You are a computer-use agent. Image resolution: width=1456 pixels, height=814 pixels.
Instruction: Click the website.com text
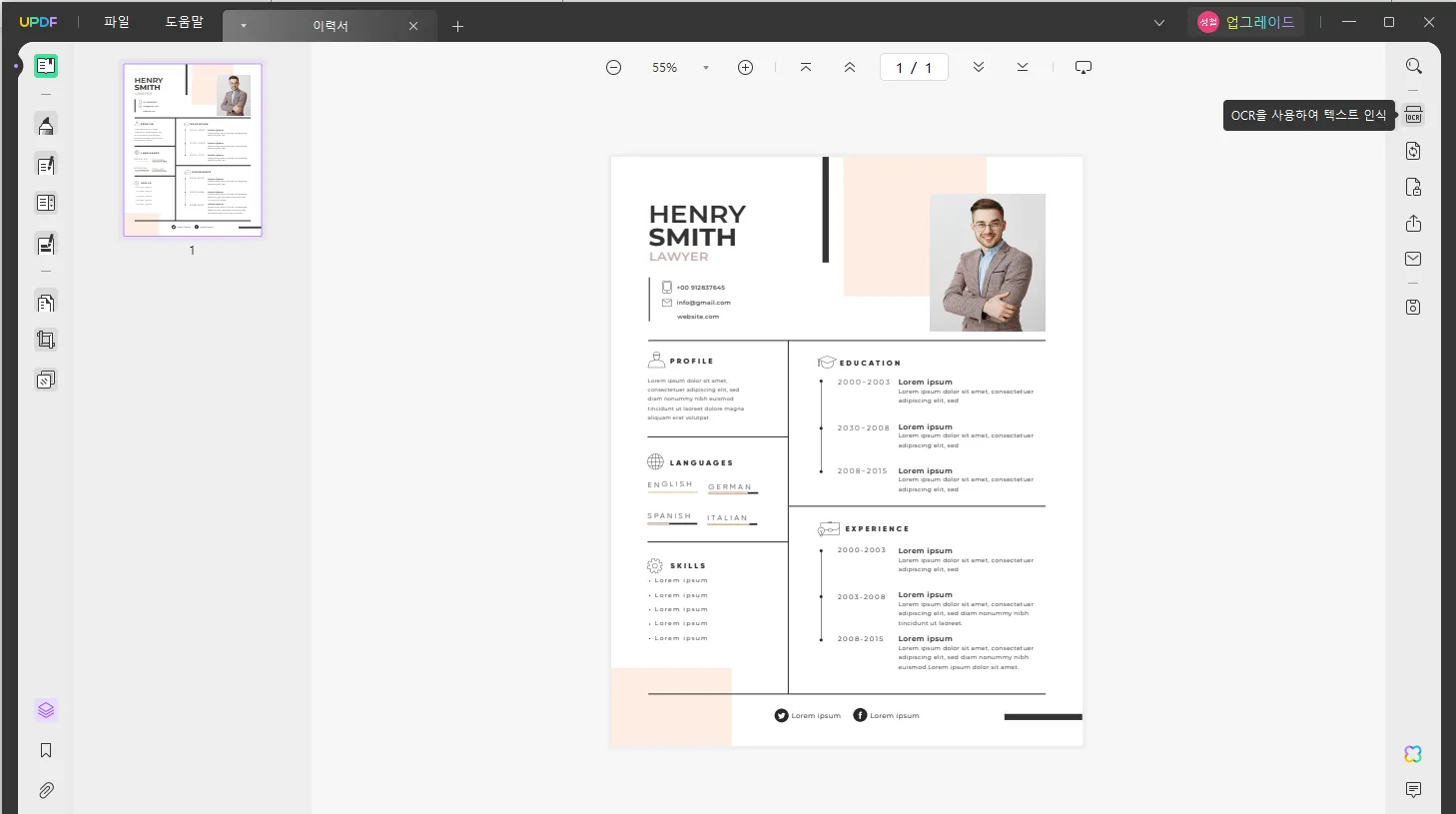[698, 316]
